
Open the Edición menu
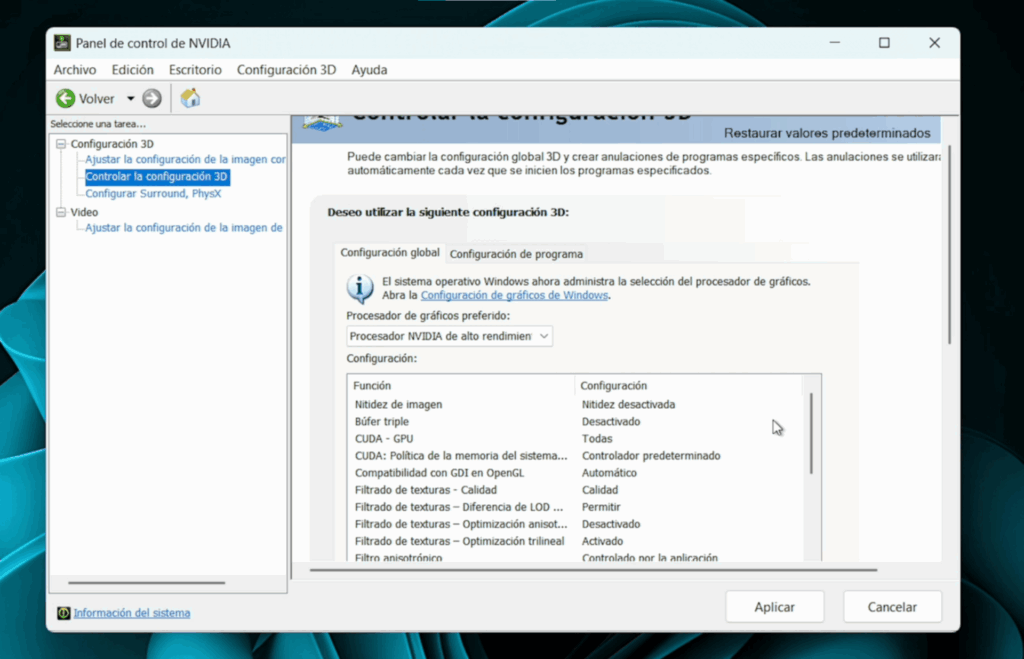(133, 70)
